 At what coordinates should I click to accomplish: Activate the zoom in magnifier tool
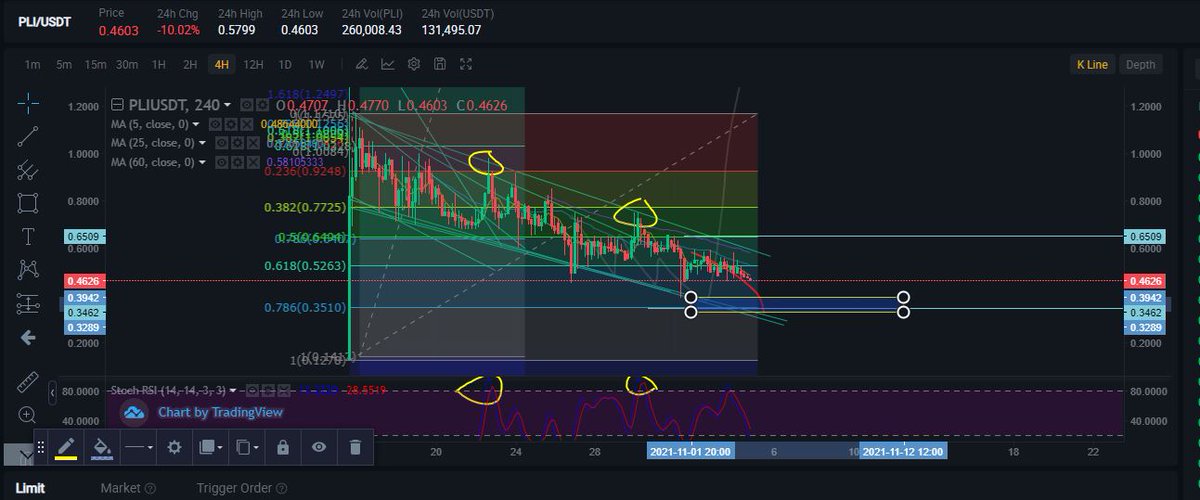(x=29, y=414)
